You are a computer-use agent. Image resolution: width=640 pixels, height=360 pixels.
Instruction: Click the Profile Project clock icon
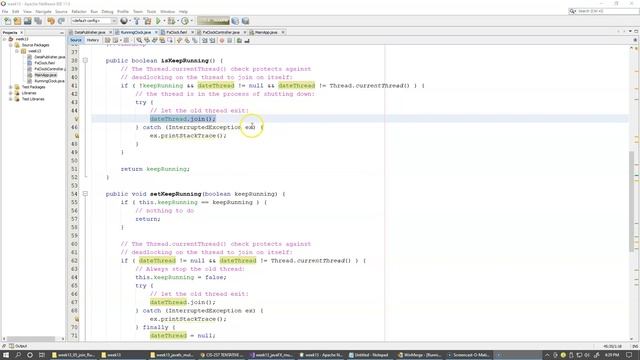click(x=185, y=21)
